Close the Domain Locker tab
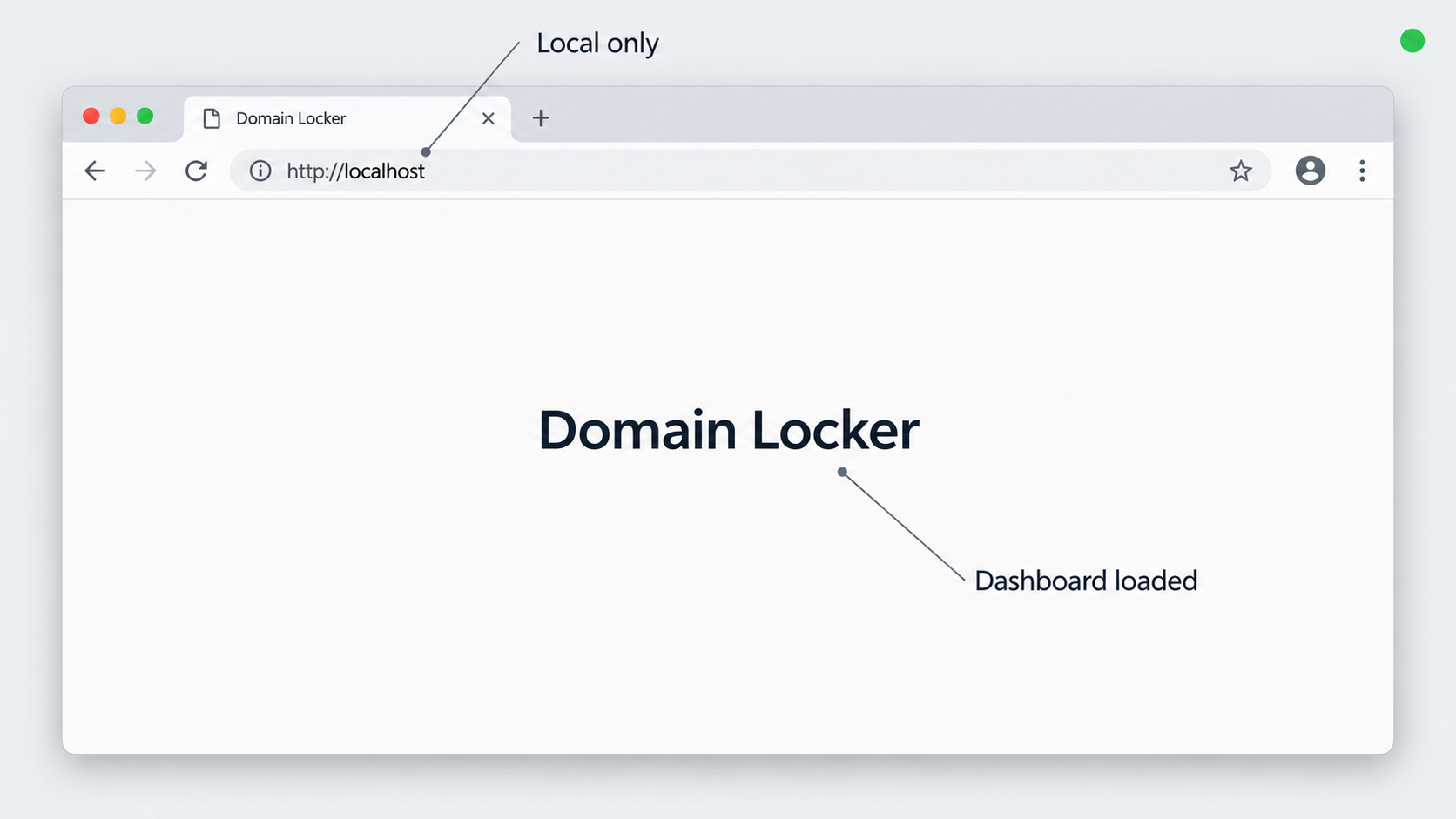 488,118
